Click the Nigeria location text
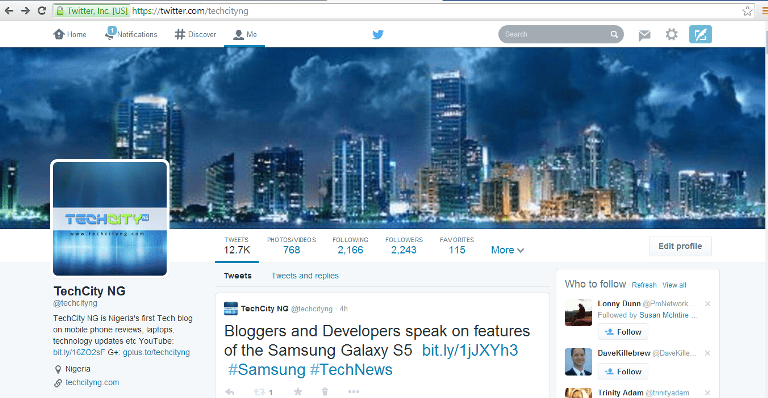This screenshot has width=768, height=398. point(78,369)
